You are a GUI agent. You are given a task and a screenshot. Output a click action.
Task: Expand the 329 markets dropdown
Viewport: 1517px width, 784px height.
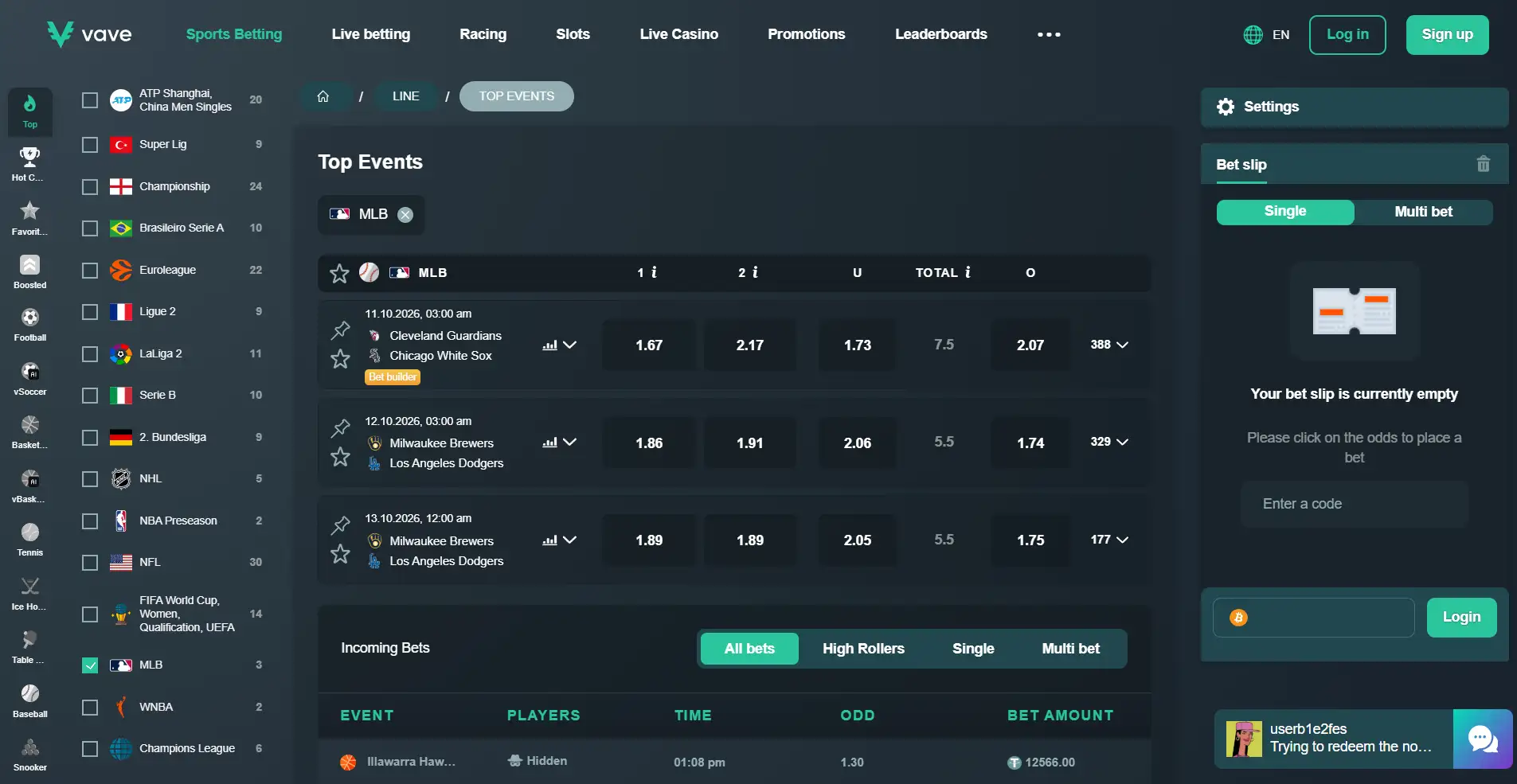coord(1109,442)
